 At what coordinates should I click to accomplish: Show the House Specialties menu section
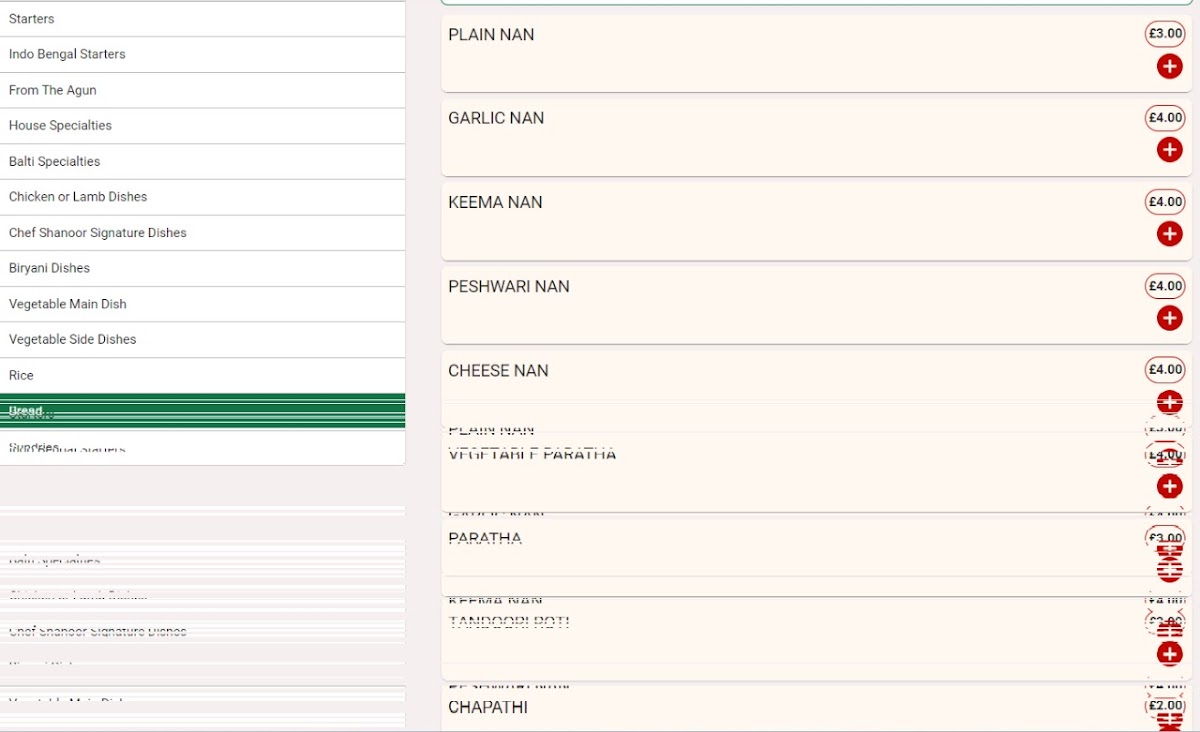[202, 126]
